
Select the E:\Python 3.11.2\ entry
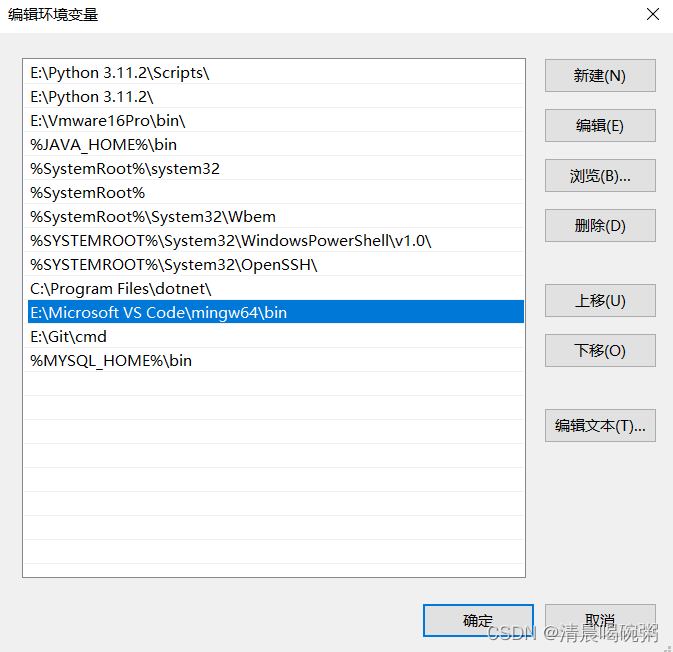[x=276, y=97]
